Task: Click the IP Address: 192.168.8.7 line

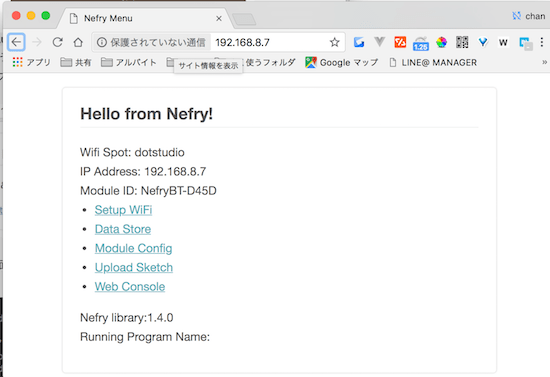Action: 143,171
